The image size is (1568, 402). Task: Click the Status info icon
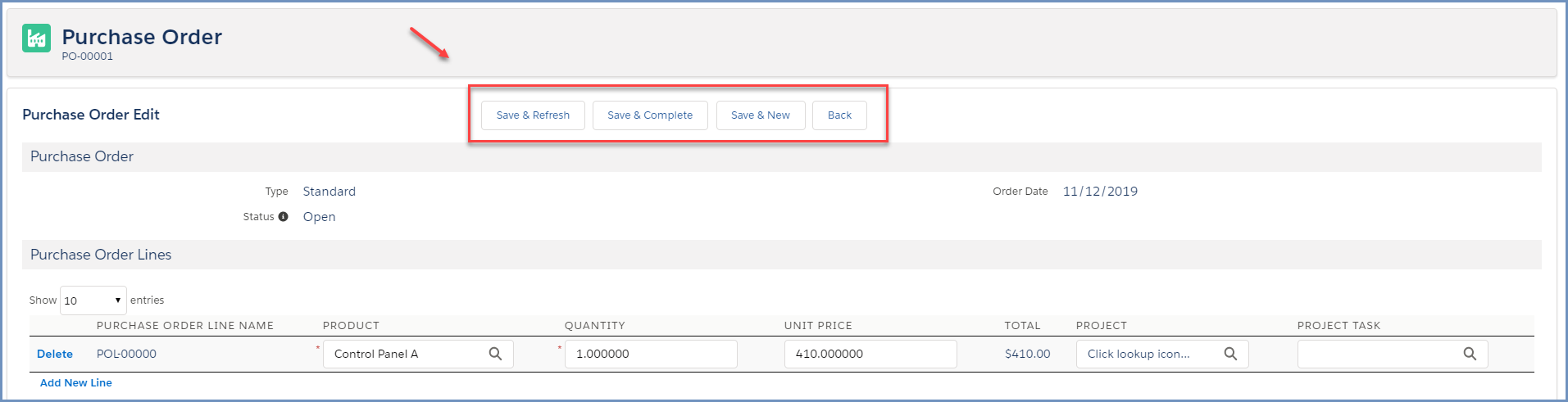[x=283, y=217]
